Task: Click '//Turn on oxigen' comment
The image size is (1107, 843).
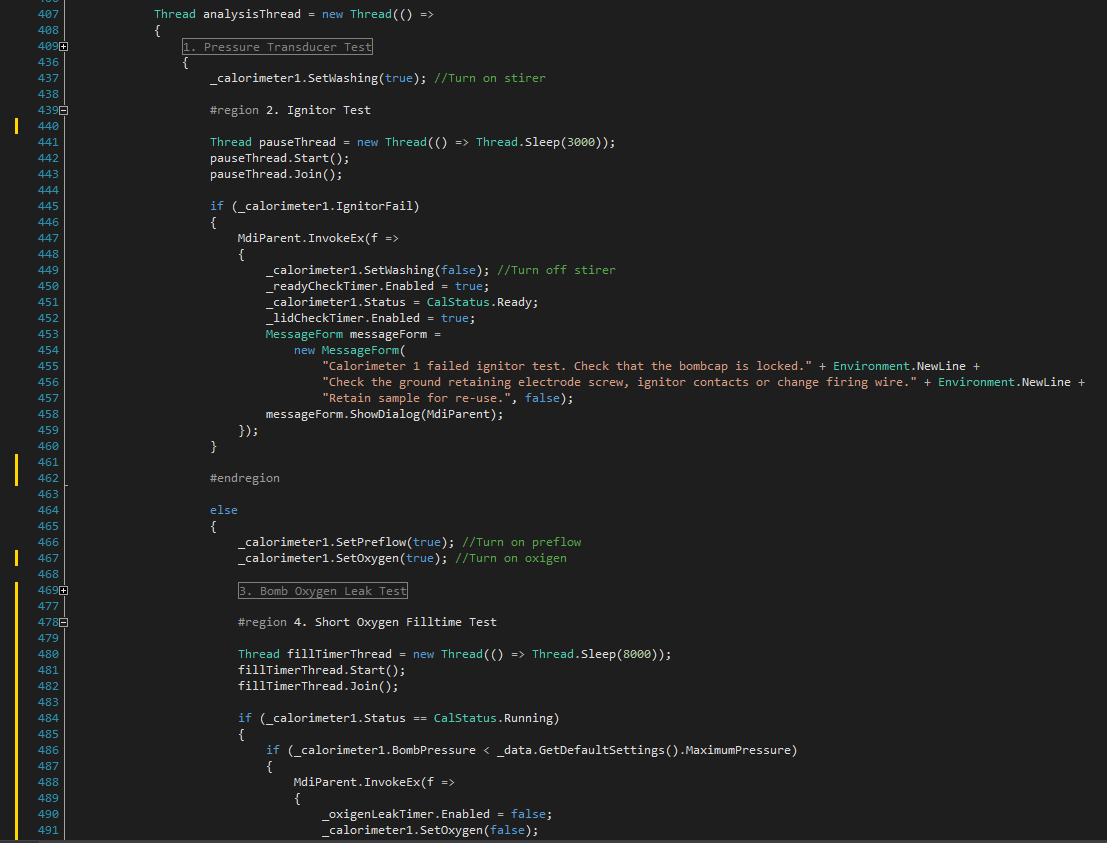Action: (510, 558)
